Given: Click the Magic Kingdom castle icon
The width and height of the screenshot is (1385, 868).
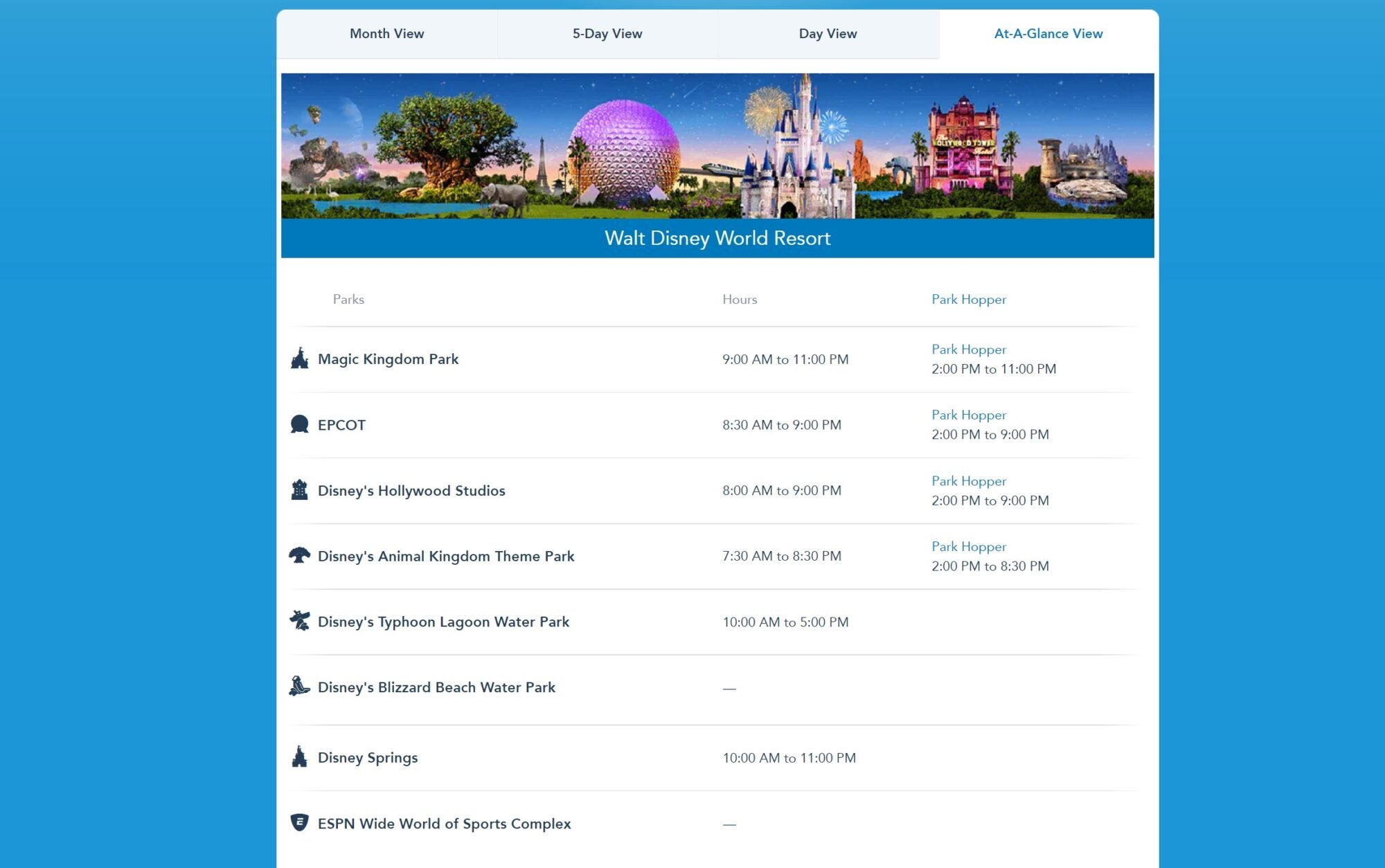Looking at the screenshot, I should [x=299, y=359].
